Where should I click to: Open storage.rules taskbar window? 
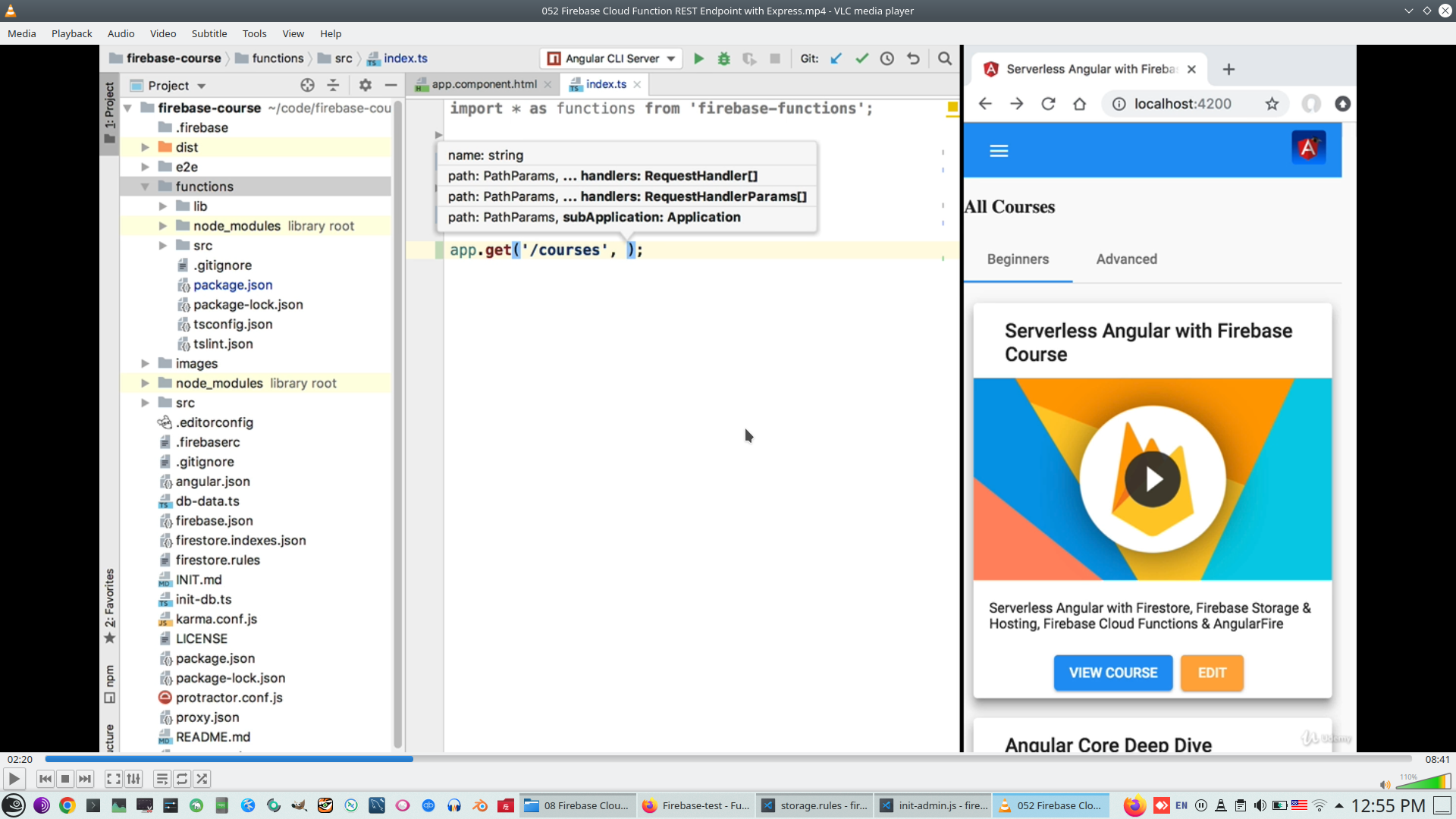[814, 805]
